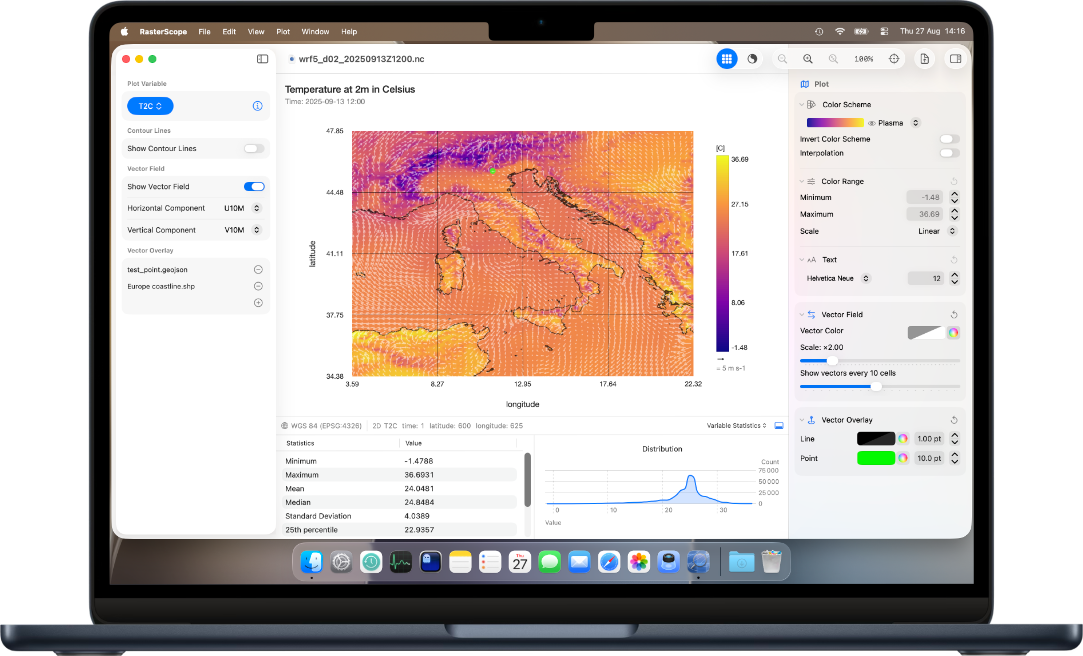Reset the Text section settings
Screen dimensions: 1083x656
[954, 260]
